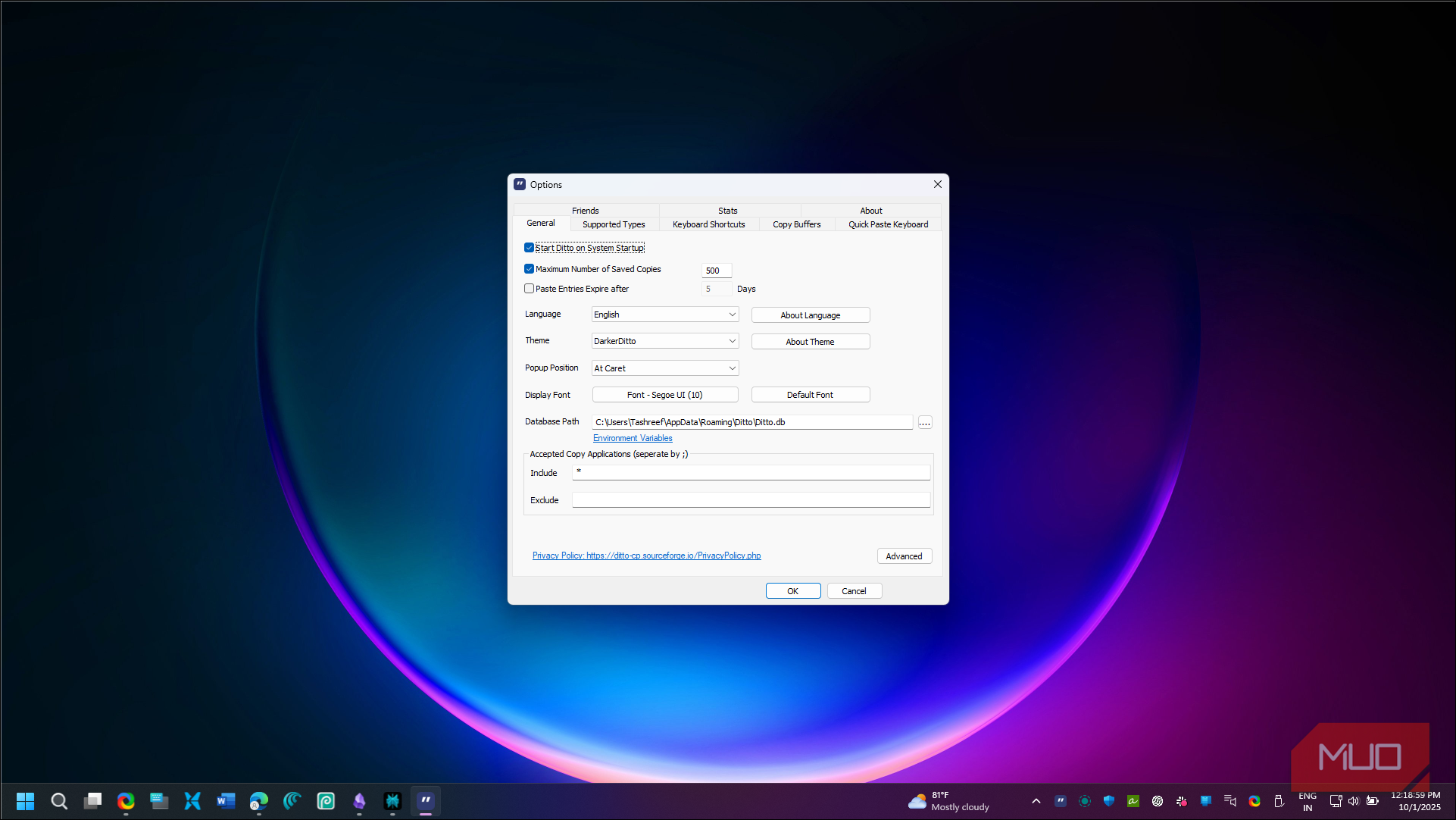Toggle Maximum Number of Saved Copies checkbox
Screen dimensions: 1456x820
[x=529, y=269]
